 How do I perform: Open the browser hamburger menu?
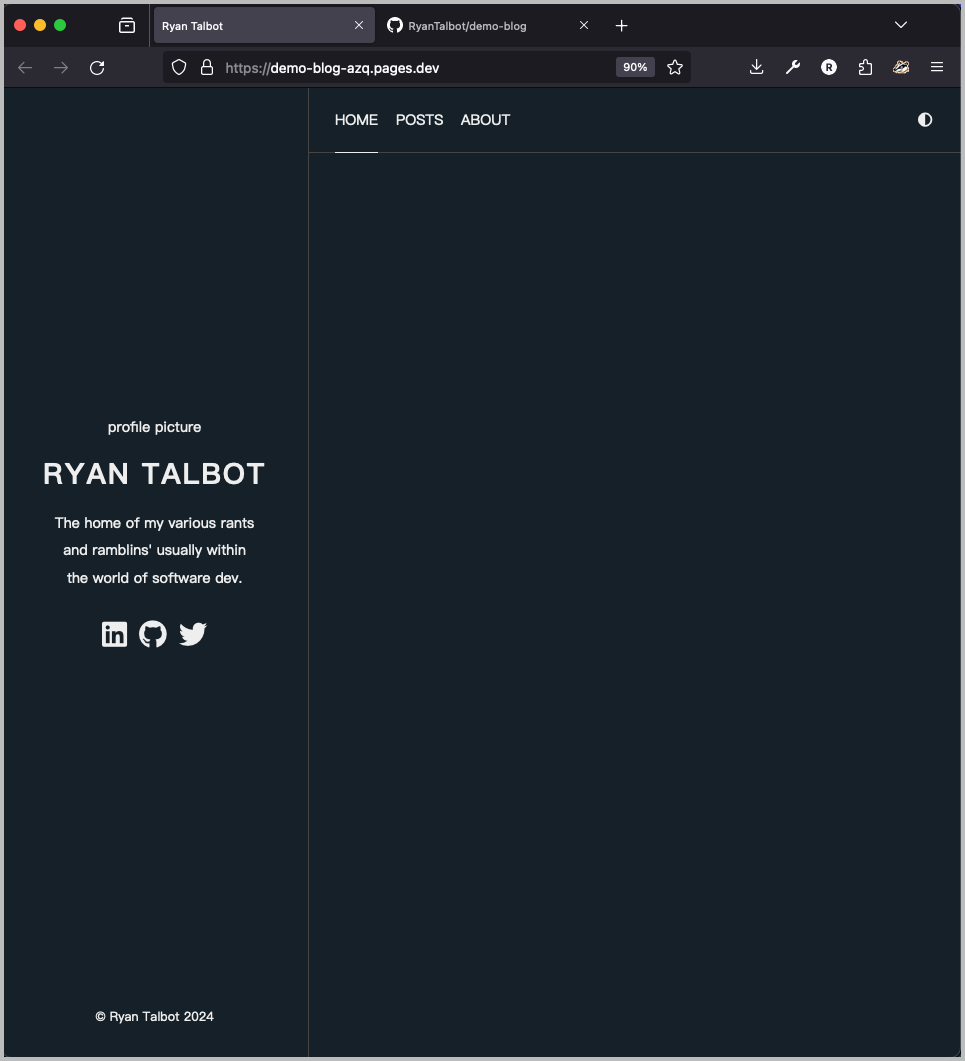pyautogui.click(x=937, y=67)
